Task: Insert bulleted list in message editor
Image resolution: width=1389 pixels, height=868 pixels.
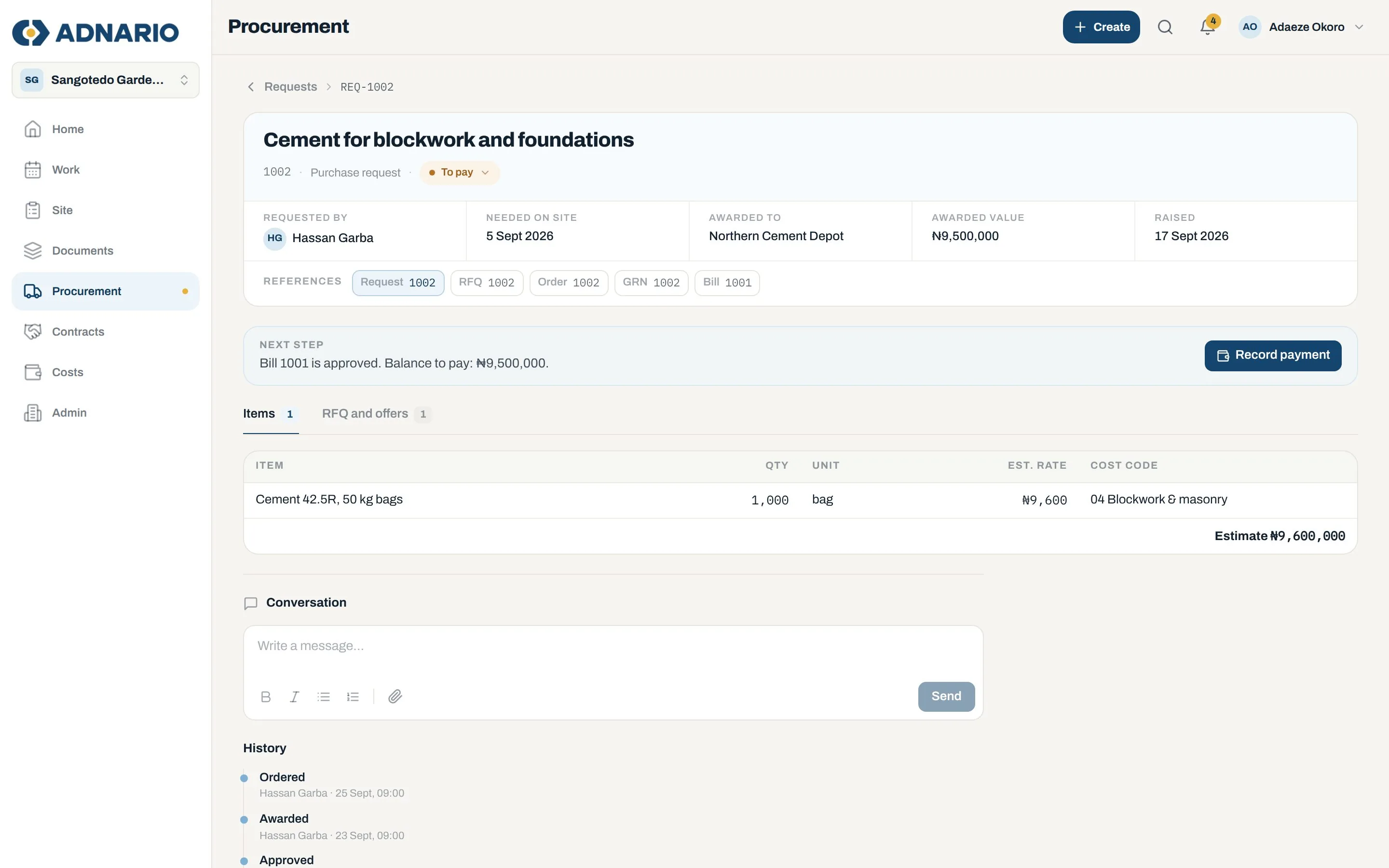Action: [x=324, y=696]
